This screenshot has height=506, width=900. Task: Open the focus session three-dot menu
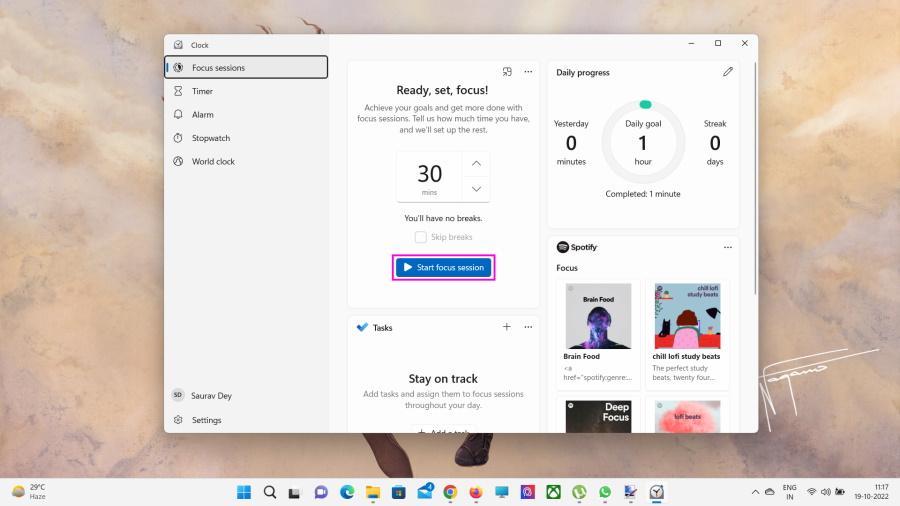coord(528,72)
